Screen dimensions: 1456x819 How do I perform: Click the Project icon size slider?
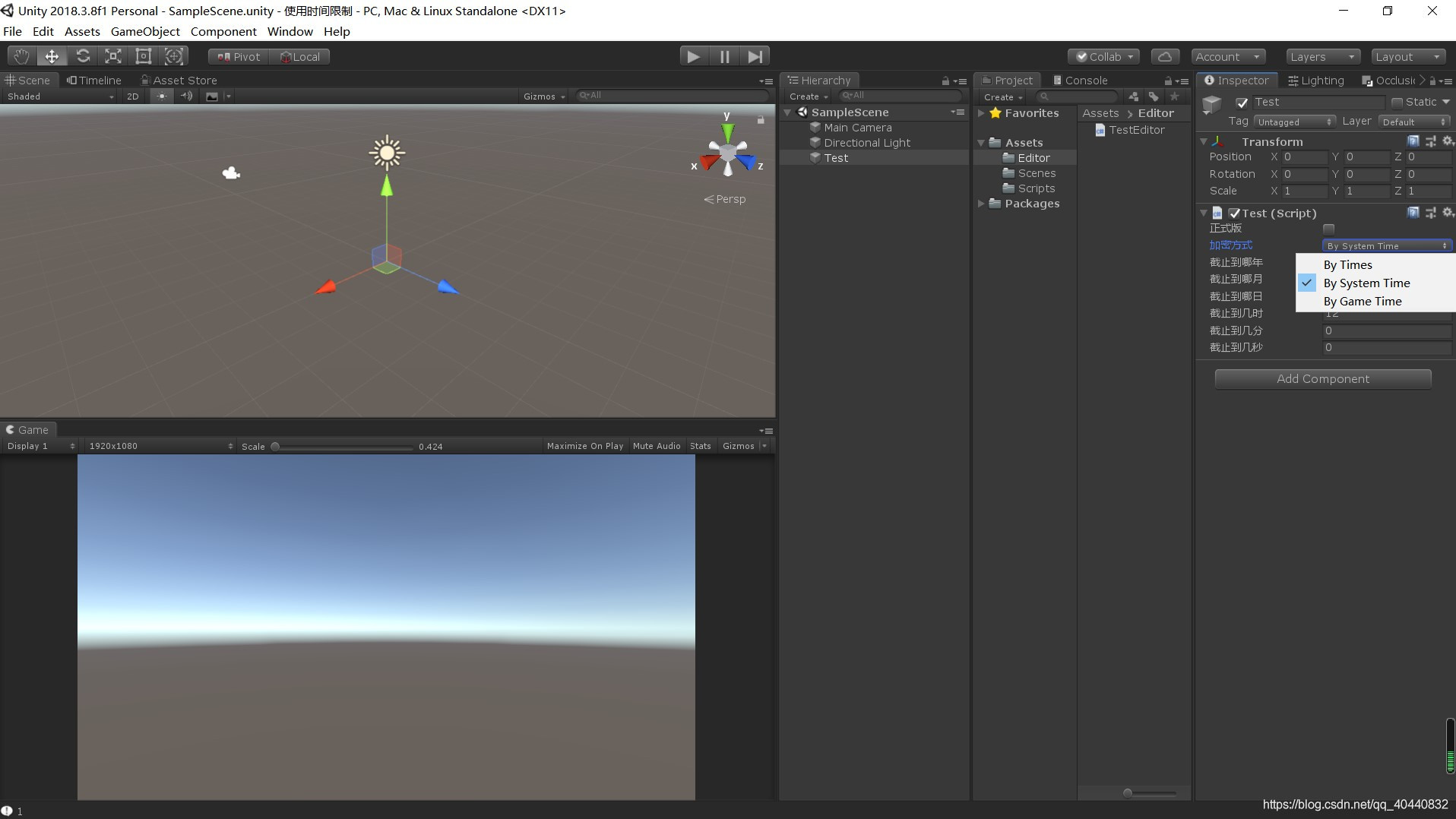pyautogui.click(x=1150, y=793)
